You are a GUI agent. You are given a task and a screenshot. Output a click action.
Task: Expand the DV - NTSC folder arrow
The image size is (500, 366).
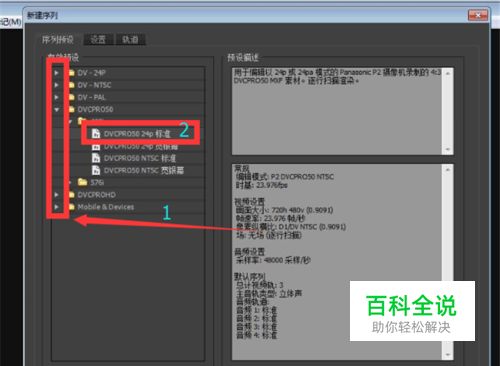57,85
